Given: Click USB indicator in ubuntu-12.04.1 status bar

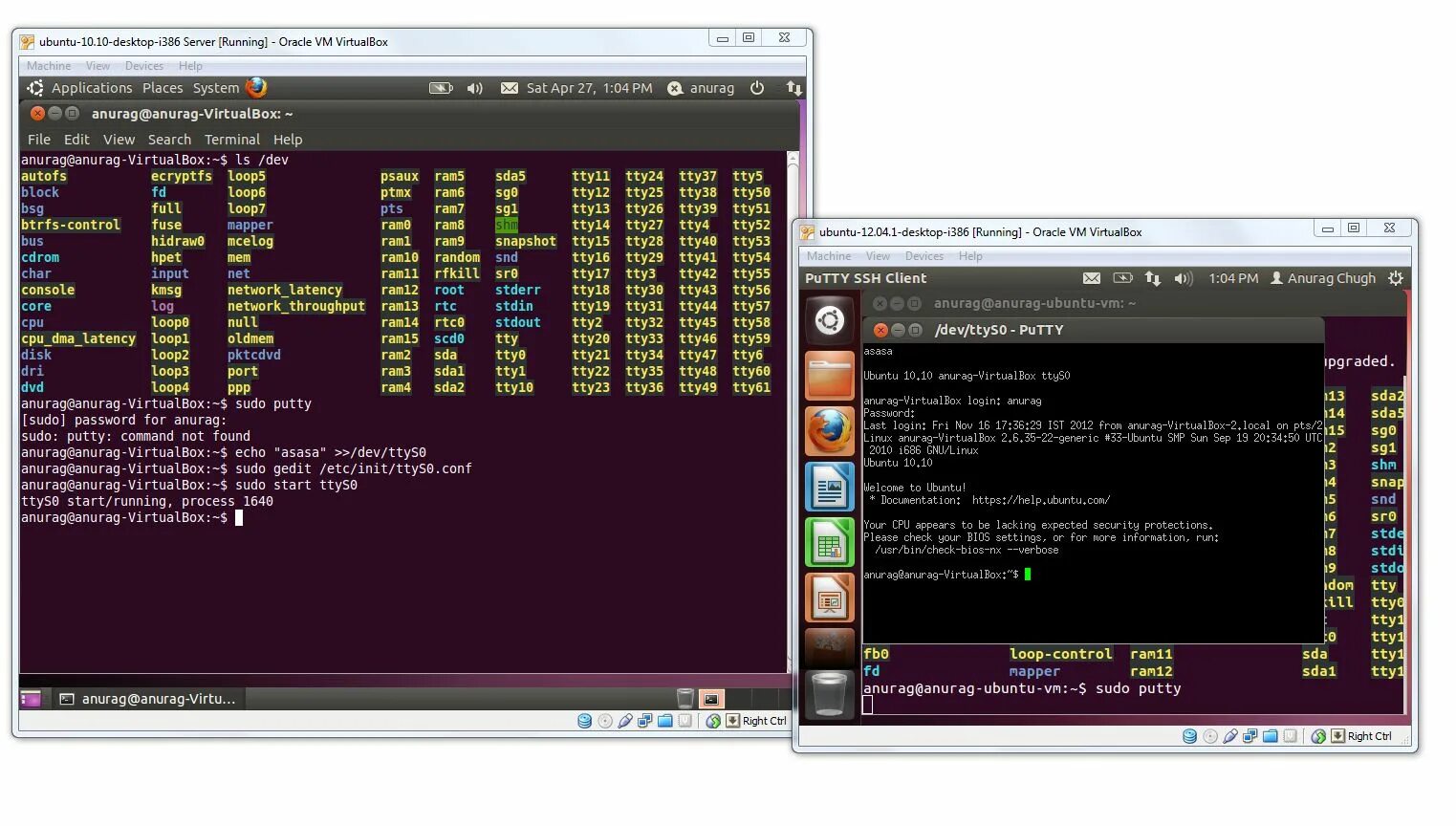Looking at the screenshot, I should (1230, 736).
